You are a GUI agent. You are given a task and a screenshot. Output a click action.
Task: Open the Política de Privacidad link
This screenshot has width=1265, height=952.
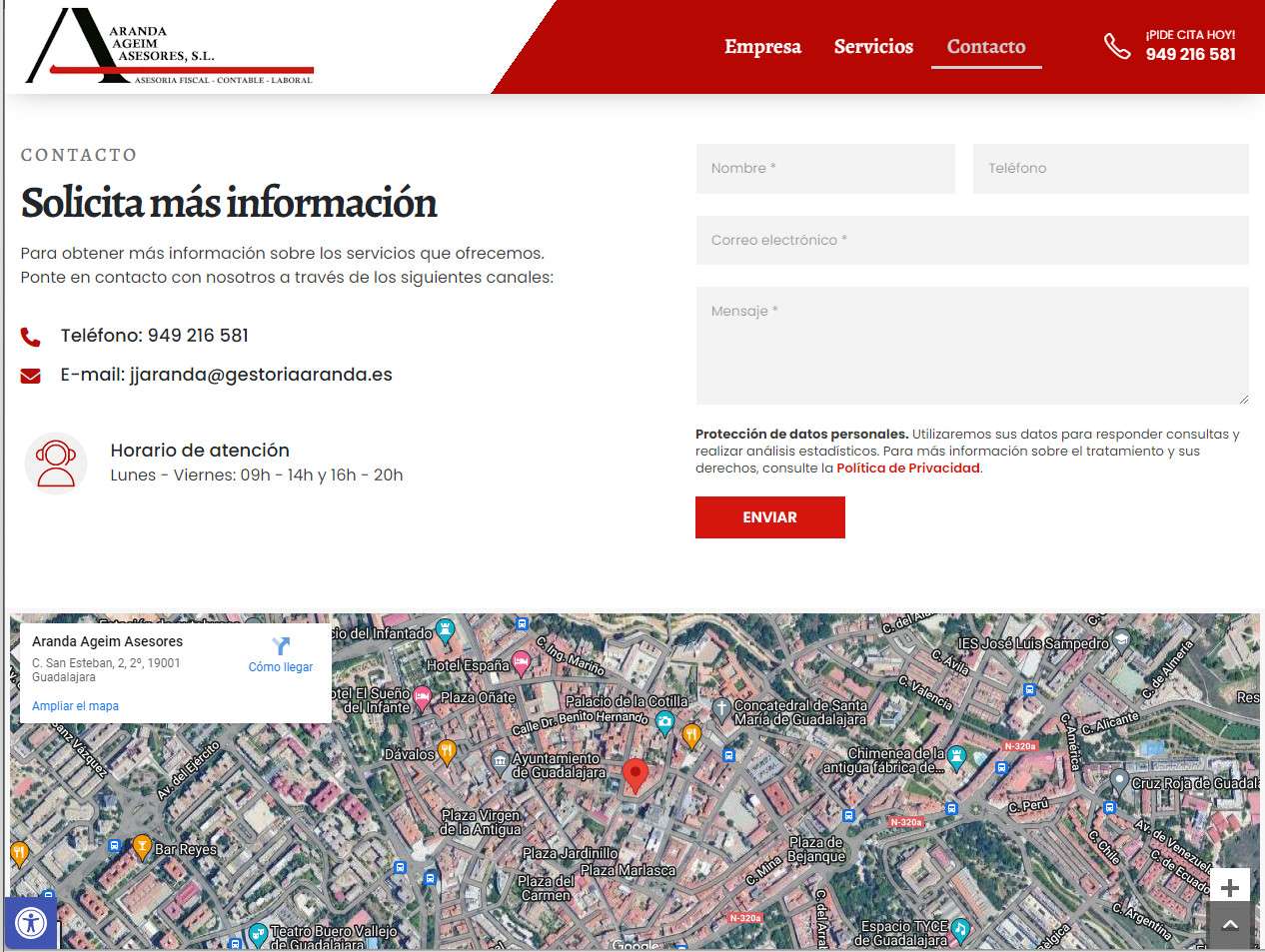click(x=907, y=469)
